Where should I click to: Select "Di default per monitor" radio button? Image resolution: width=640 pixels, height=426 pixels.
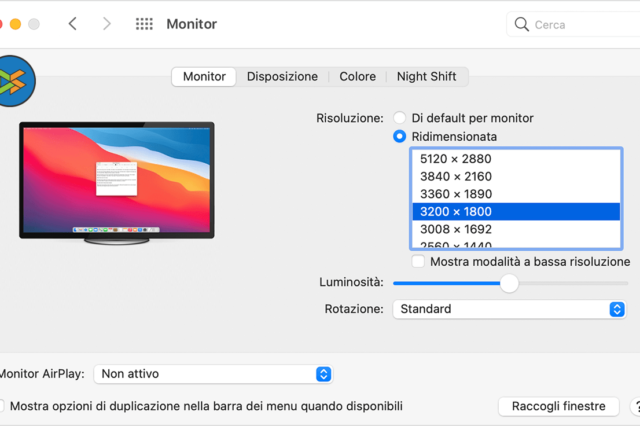(400, 118)
